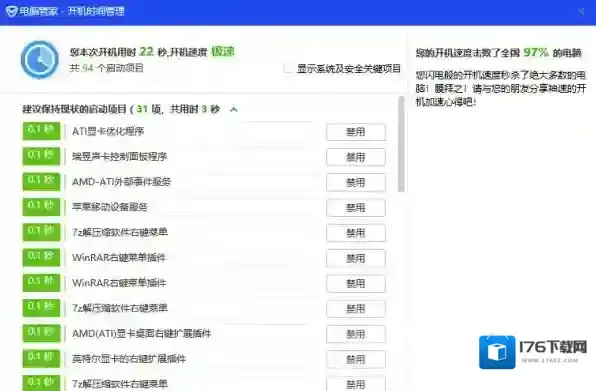The image size is (596, 391).
Task: Close the 开机时间管理 window
Action: coord(582,12)
